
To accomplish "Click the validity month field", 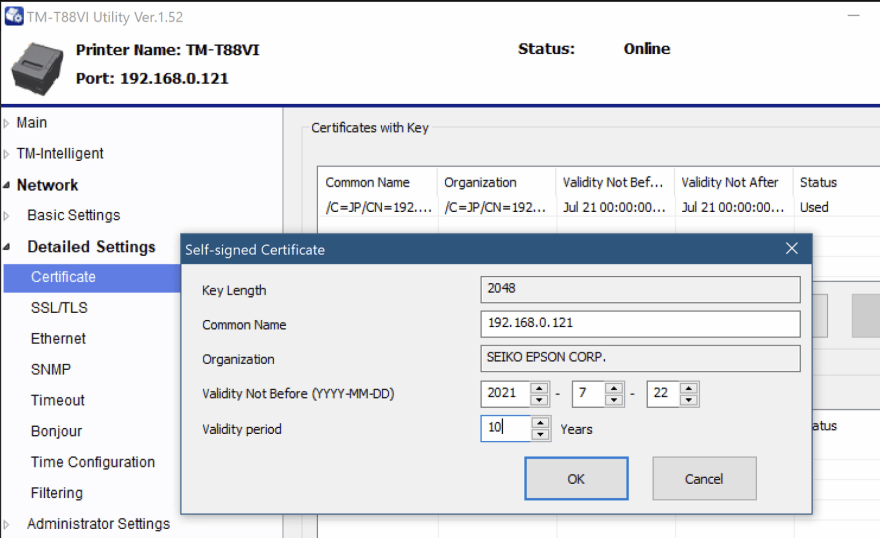I will point(588,393).
